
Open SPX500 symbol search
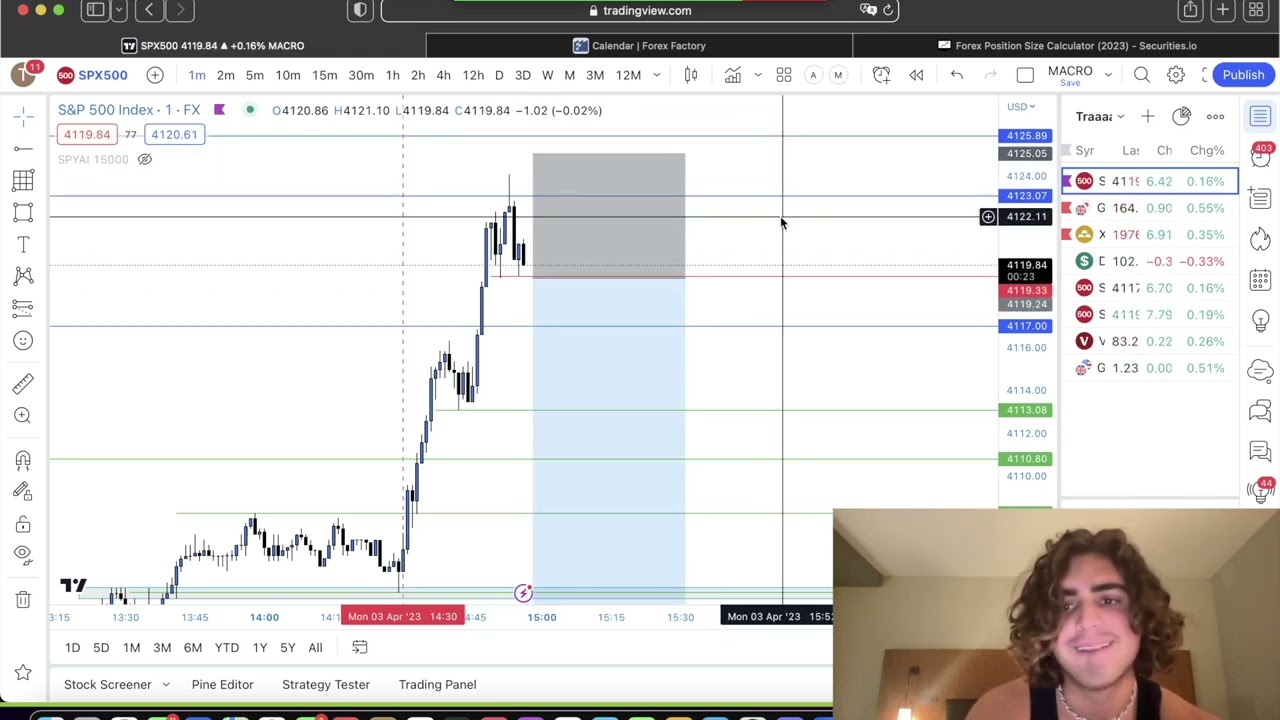(93, 75)
